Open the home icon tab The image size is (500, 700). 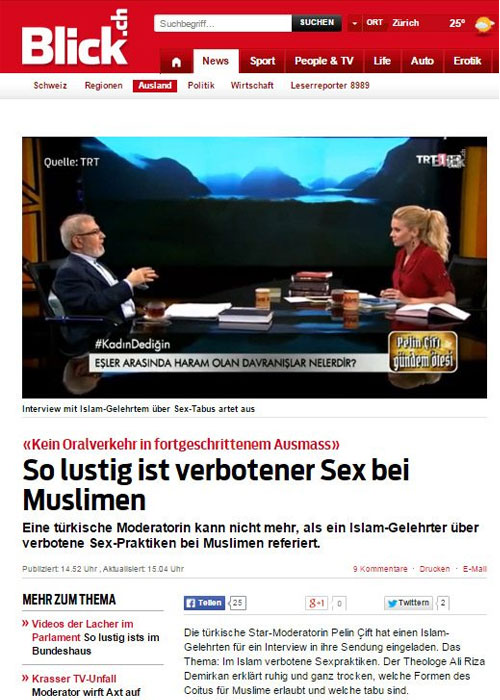coord(176,61)
